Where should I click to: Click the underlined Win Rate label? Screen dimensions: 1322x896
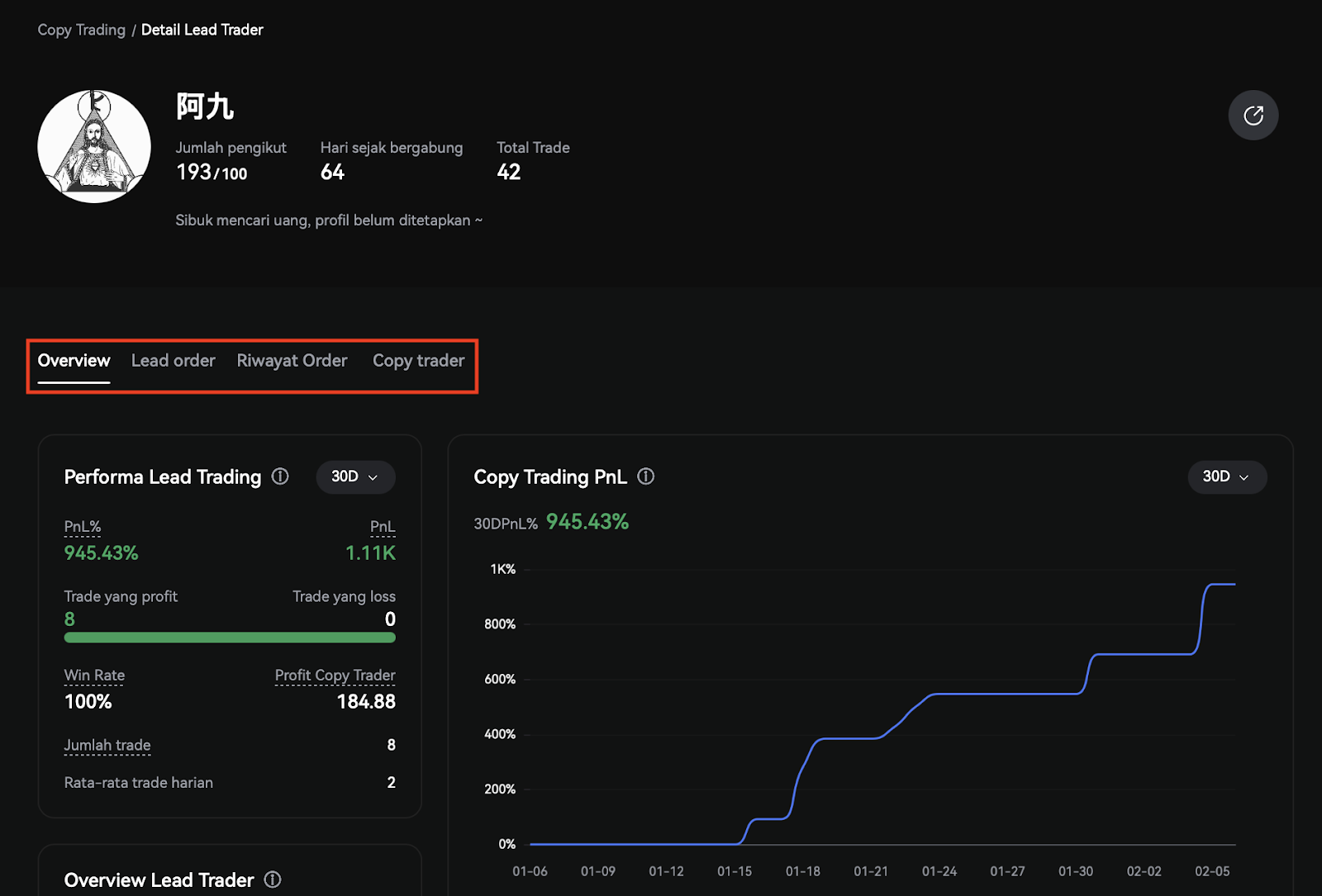pyautogui.click(x=94, y=676)
